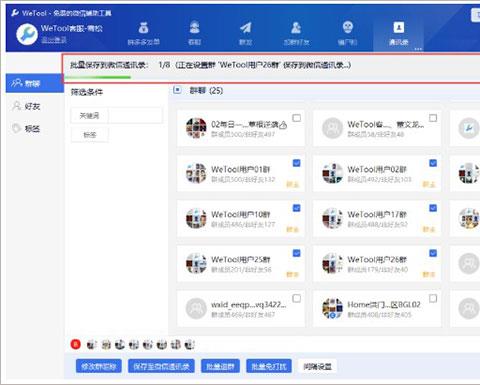480x385 pixels.
Task: Click the WeTool用户02群 group name
Action: coord(377,169)
